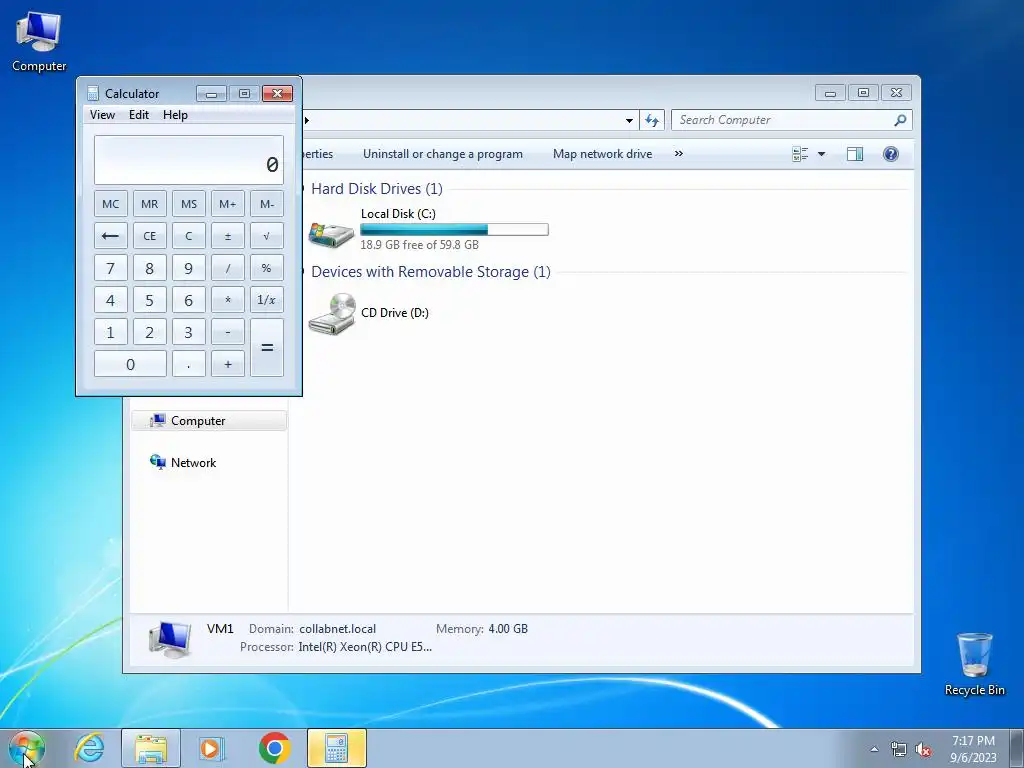
Task: Click the VM1 computer icon in details pane
Action: pos(170,638)
